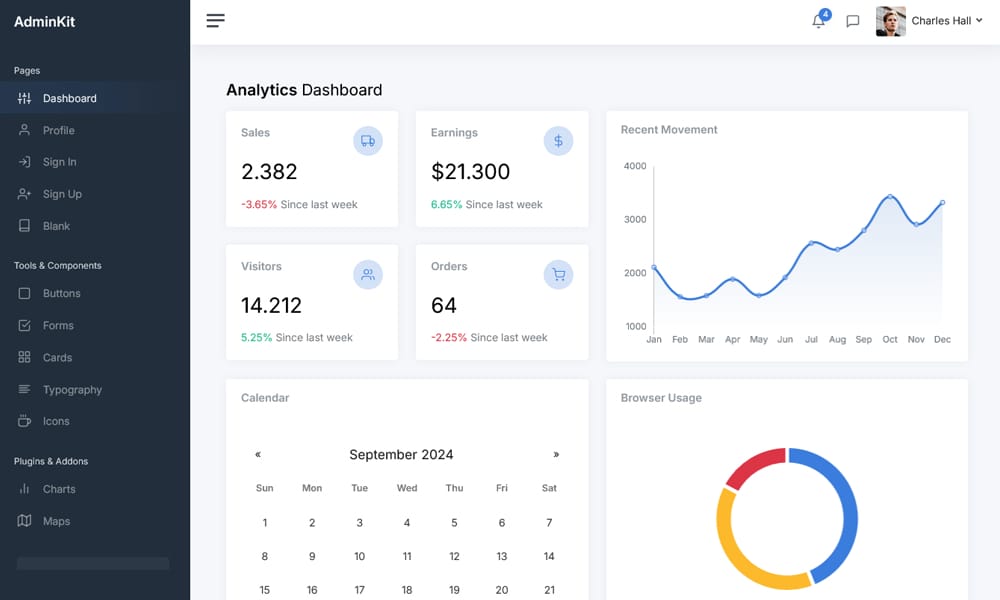The width and height of the screenshot is (1000, 600).
Task: Open the Sign Up page
Action: (x=60, y=194)
